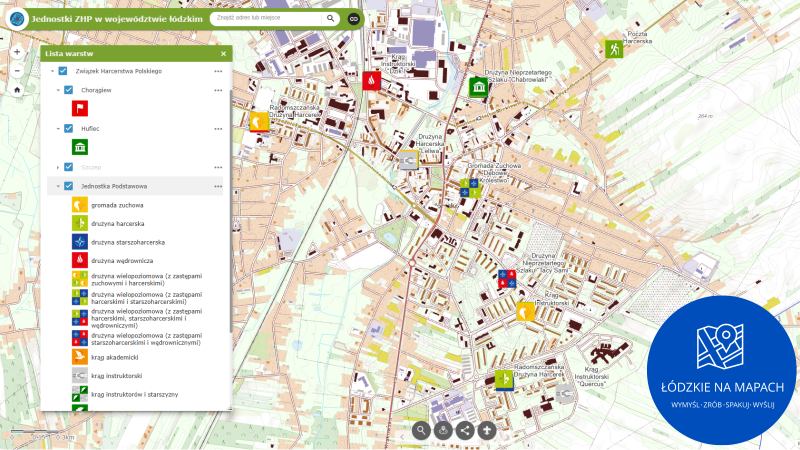Click the green Hufiec building marker on map
The width and height of the screenshot is (800, 450).
(478, 88)
